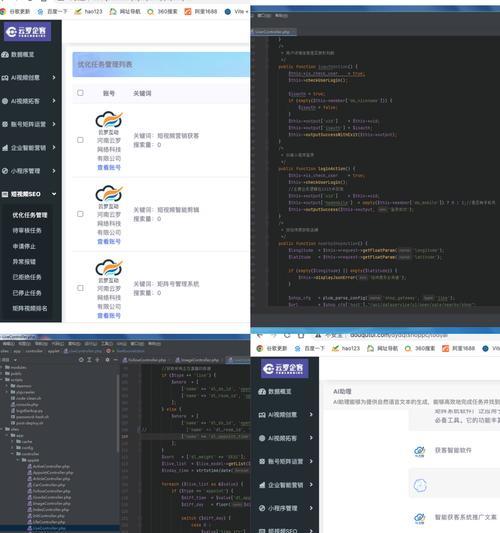Click 云罗企客 logo in top-left browser window

(27, 32)
